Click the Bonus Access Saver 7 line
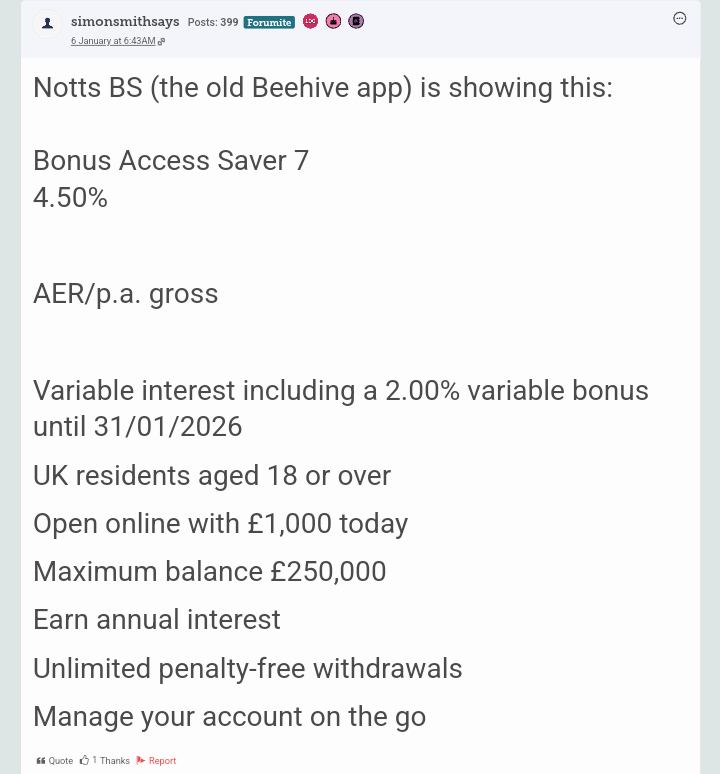 tap(171, 161)
